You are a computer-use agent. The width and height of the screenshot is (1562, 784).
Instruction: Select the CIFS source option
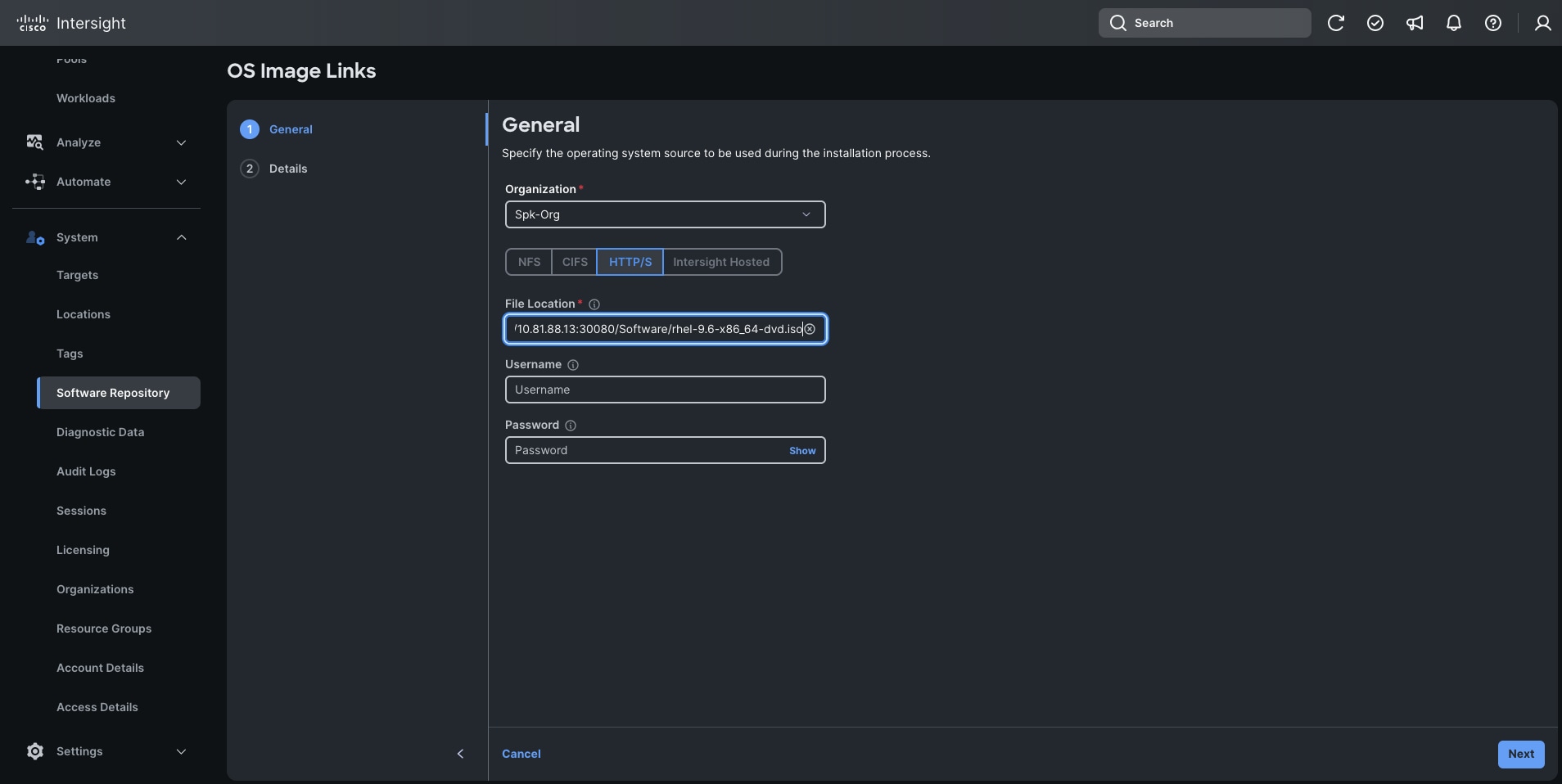click(575, 262)
